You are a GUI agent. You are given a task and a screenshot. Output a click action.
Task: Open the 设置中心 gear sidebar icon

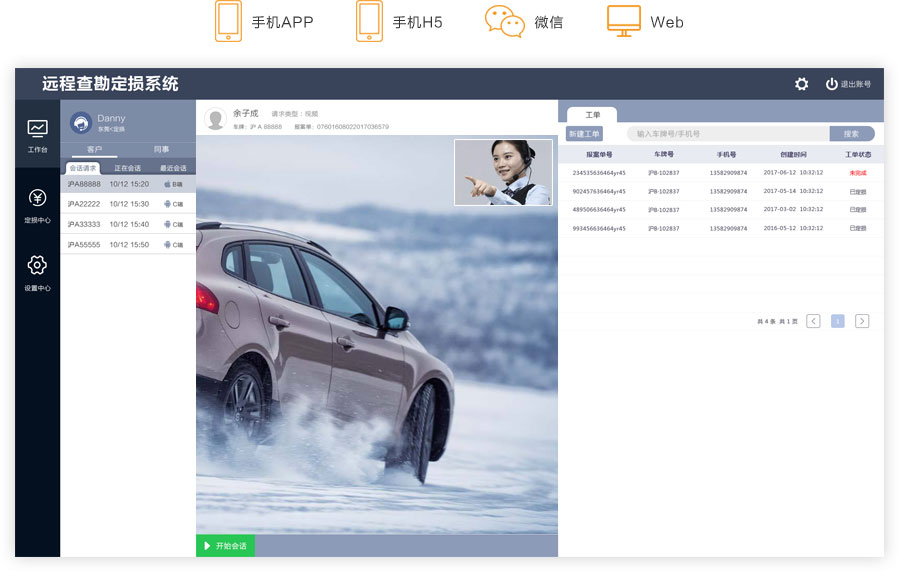click(37, 266)
